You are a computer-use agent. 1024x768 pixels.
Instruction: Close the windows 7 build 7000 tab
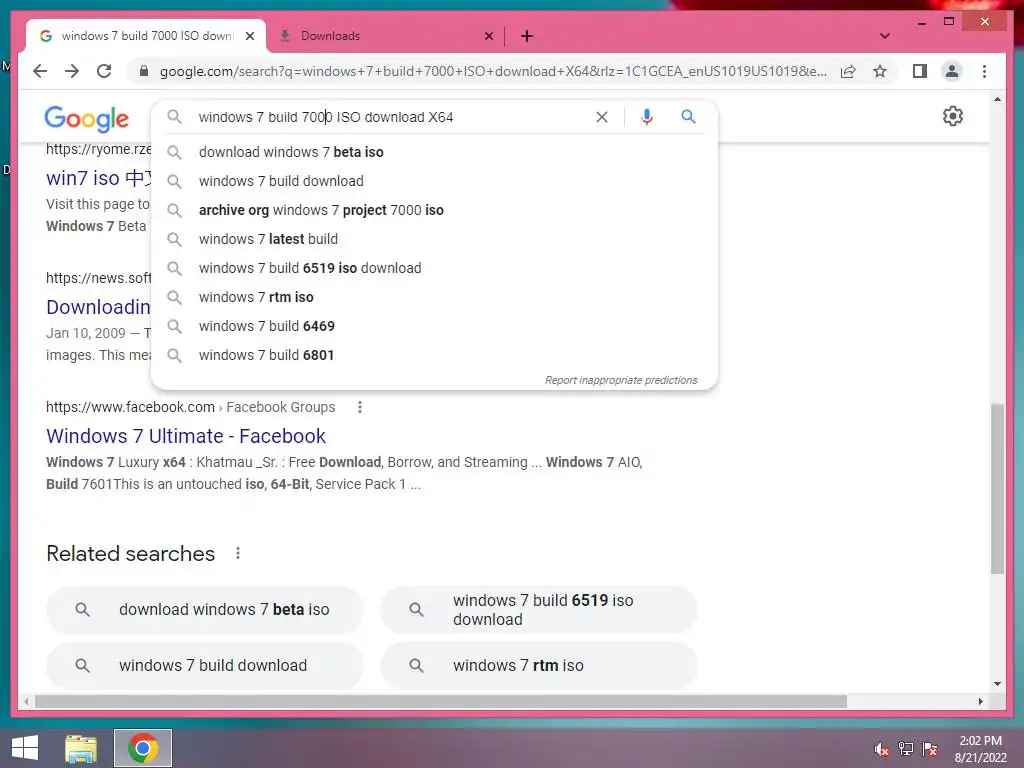[x=249, y=36]
